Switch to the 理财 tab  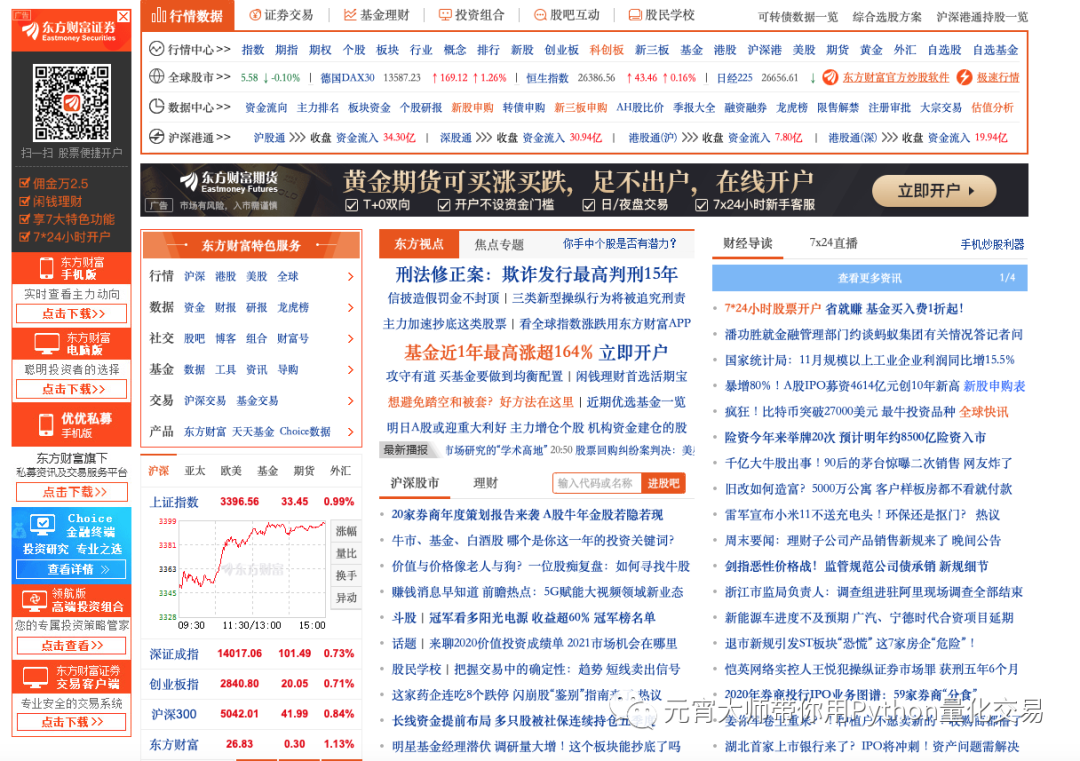(486, 483)
